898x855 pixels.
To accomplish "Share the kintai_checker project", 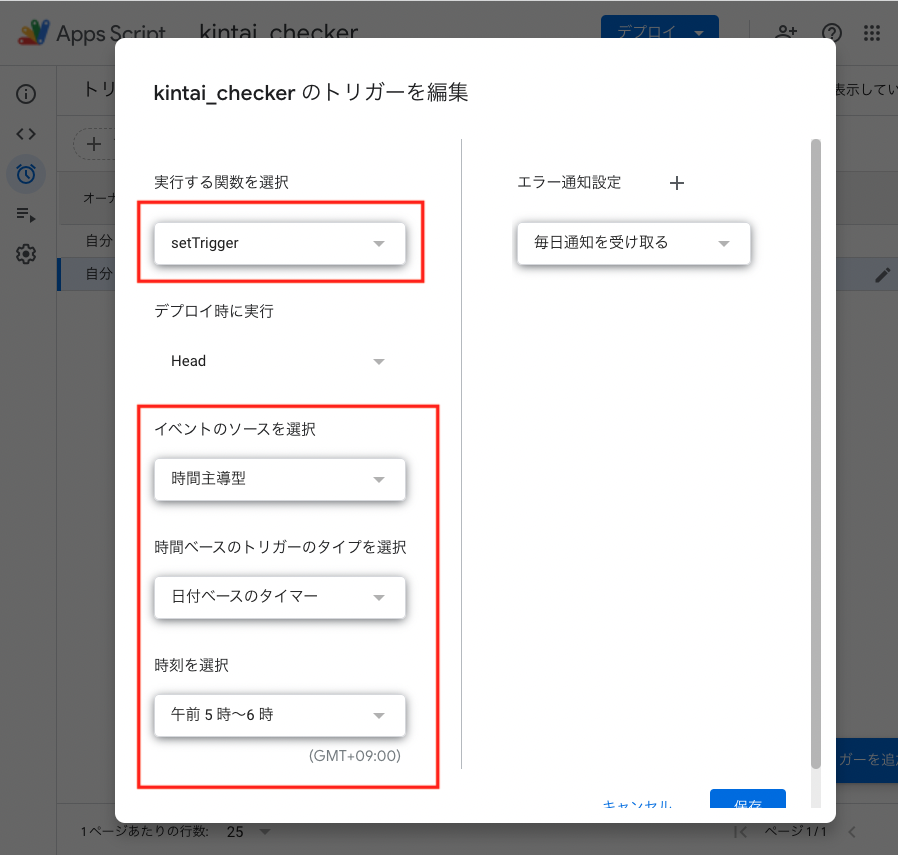I will pos(786,33).
